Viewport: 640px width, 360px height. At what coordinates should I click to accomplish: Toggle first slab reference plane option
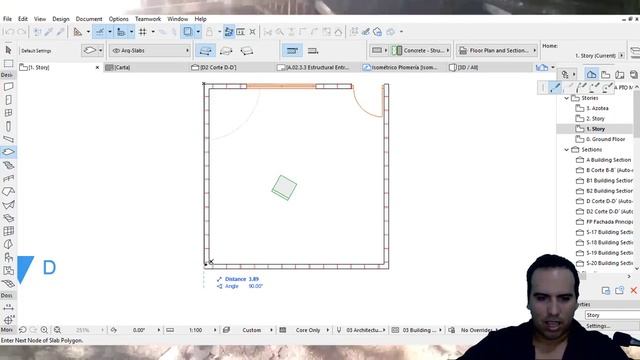click(292, 51)
